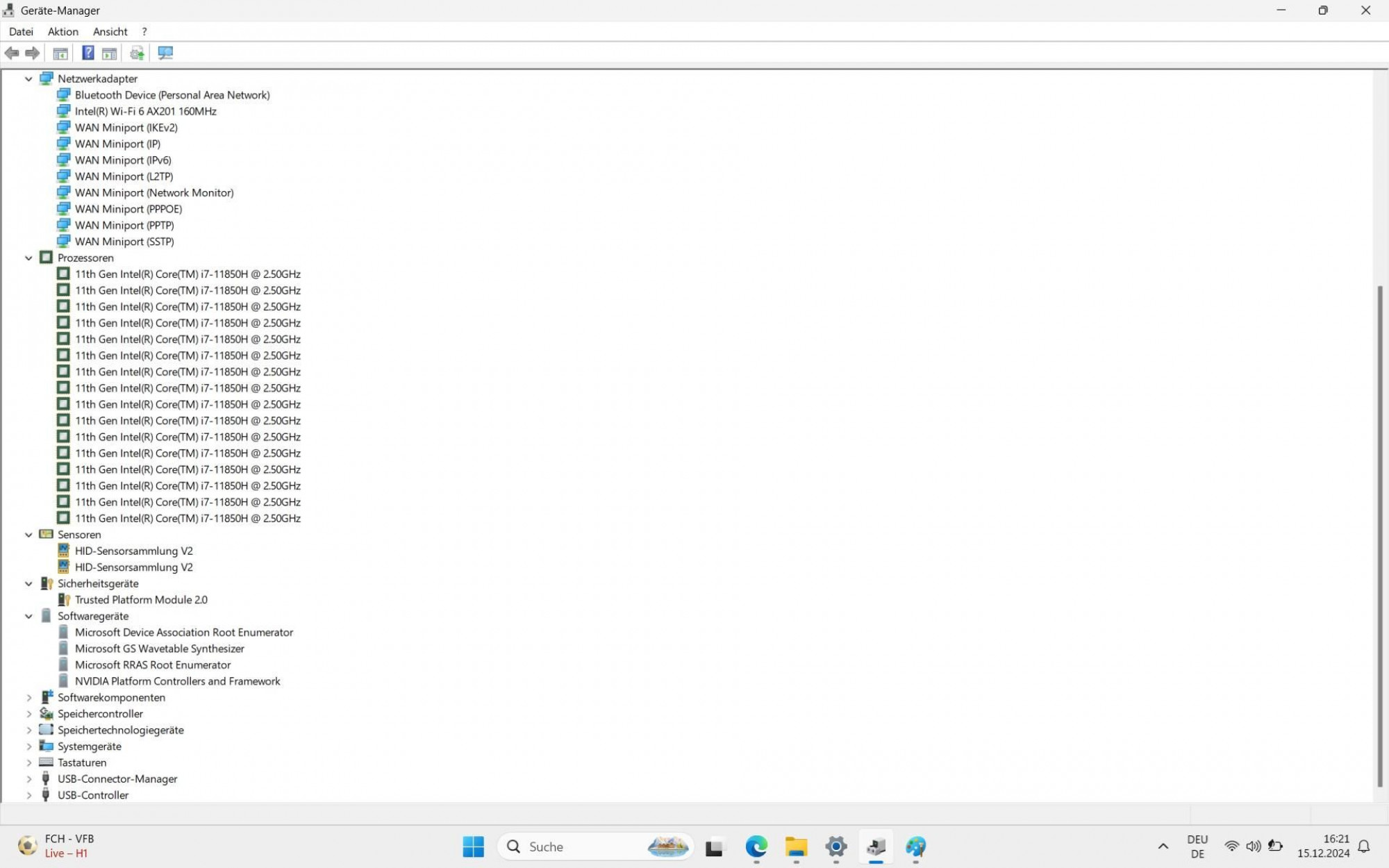Click the update driver toolbar icon
This screenshot has height=868, width=1389.
pyautogui.click(x=137, y=53)
